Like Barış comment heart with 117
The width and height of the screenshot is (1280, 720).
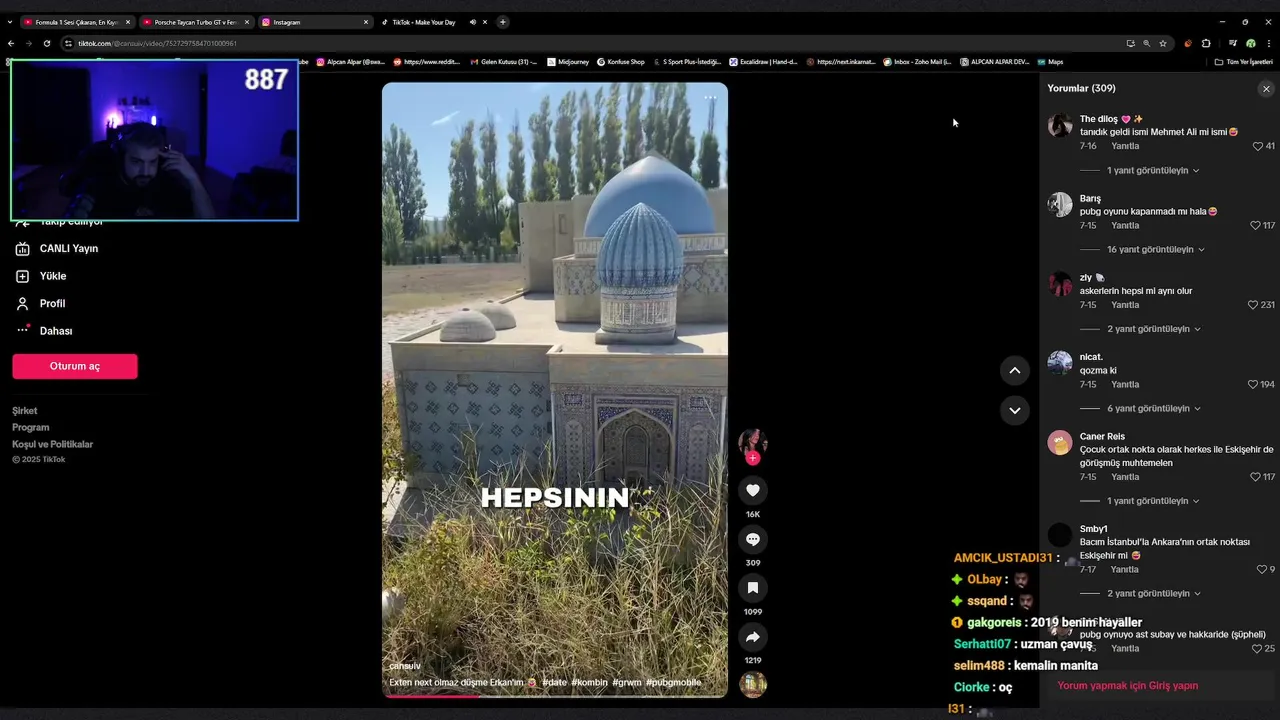point(1256,226)
